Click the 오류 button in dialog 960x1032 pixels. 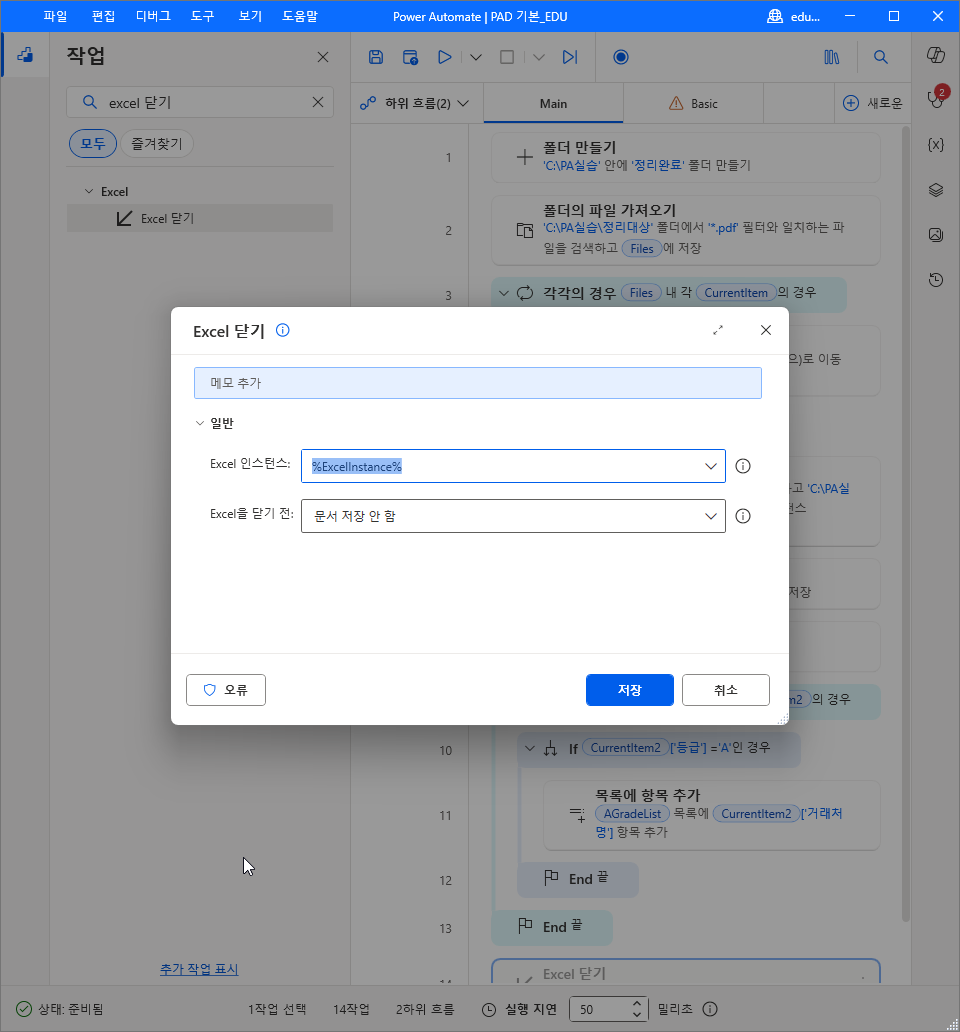(226, 690)
